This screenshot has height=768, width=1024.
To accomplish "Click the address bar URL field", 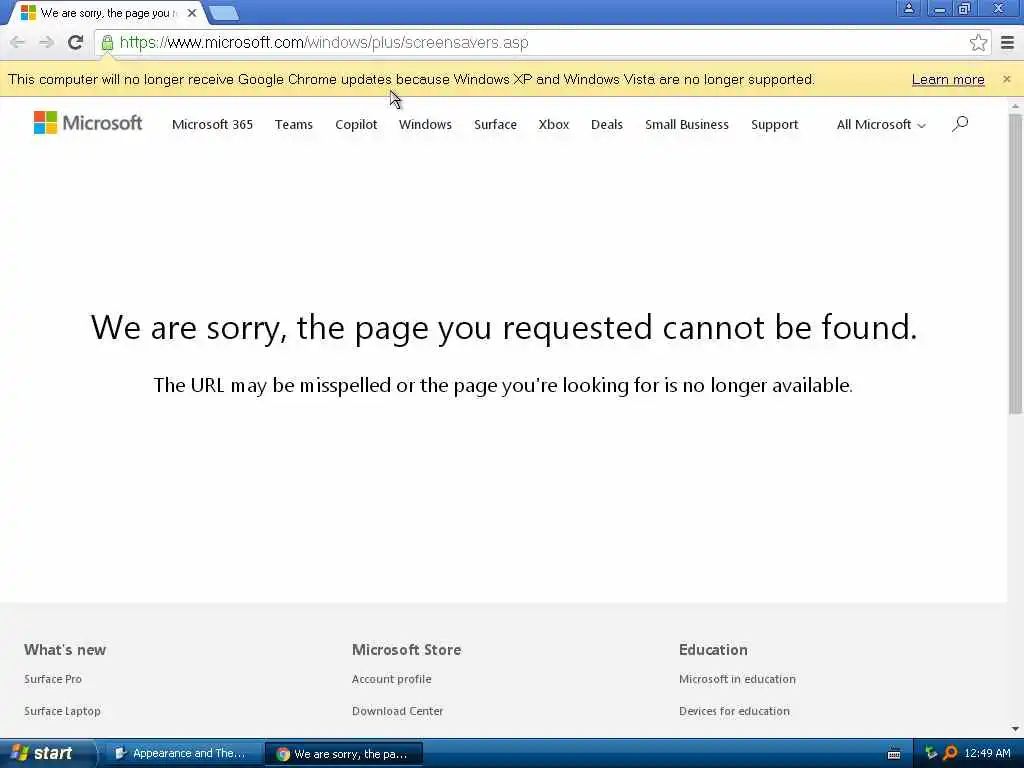I will 542,43.
